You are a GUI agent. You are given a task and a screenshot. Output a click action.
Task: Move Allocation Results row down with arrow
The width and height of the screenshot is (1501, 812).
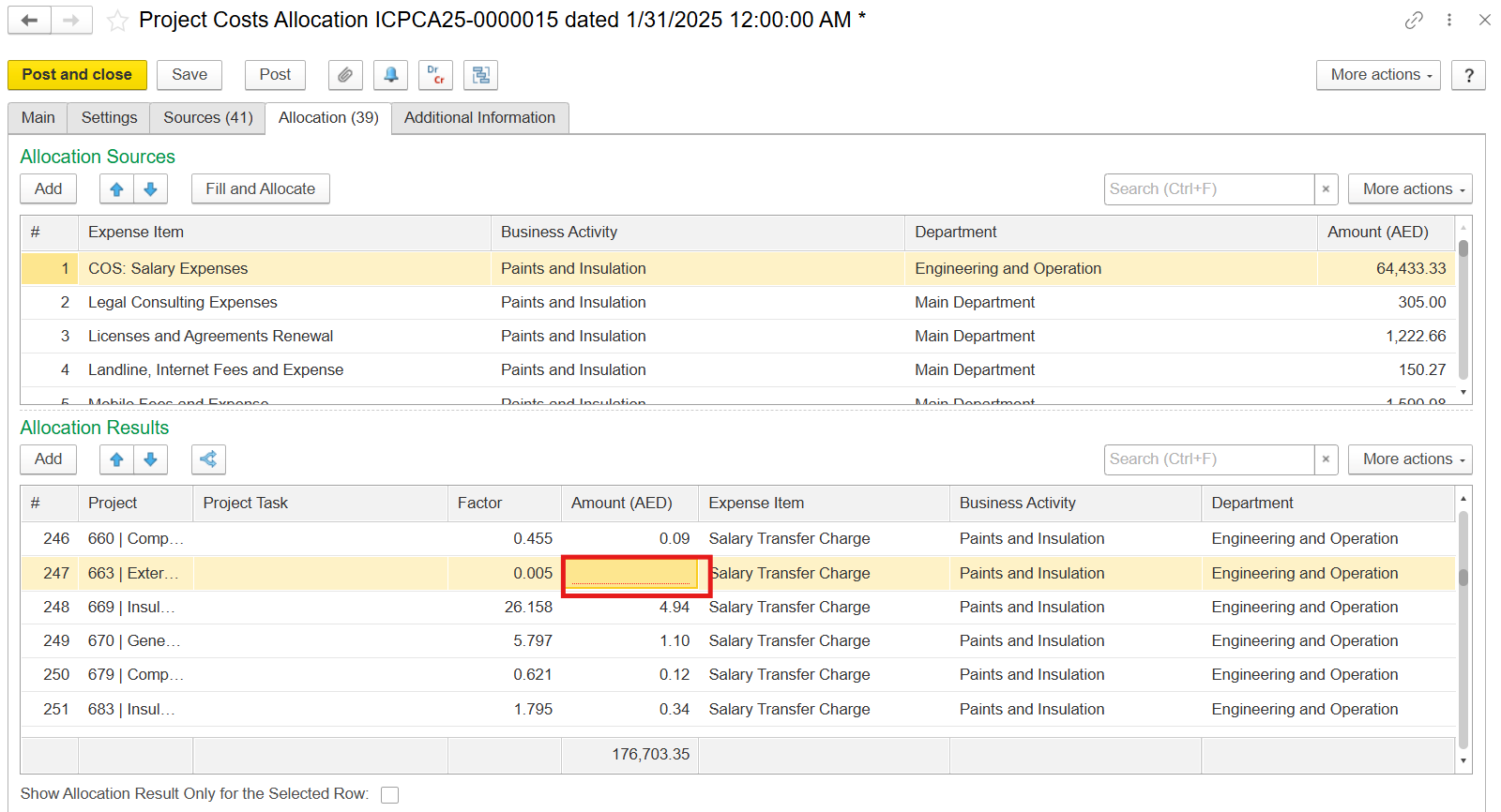pyautogui.click(x=150, y=459)
